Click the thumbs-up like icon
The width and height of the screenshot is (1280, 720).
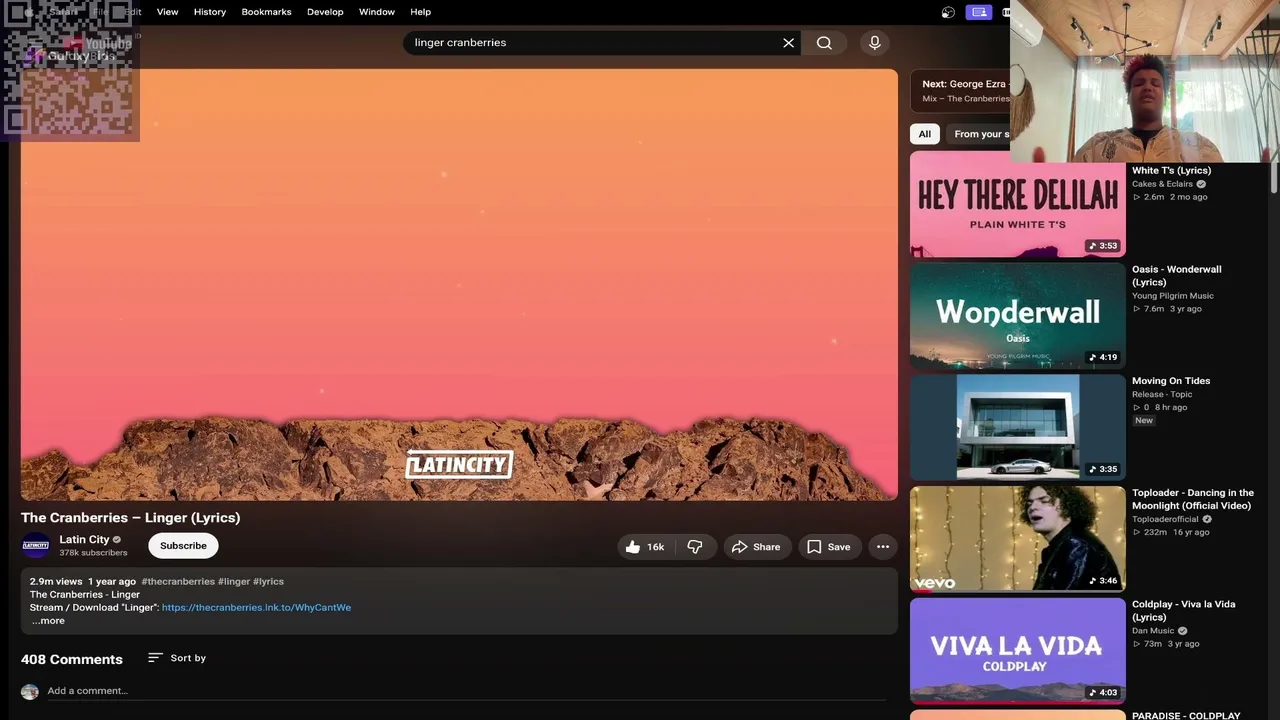point(633,547)
